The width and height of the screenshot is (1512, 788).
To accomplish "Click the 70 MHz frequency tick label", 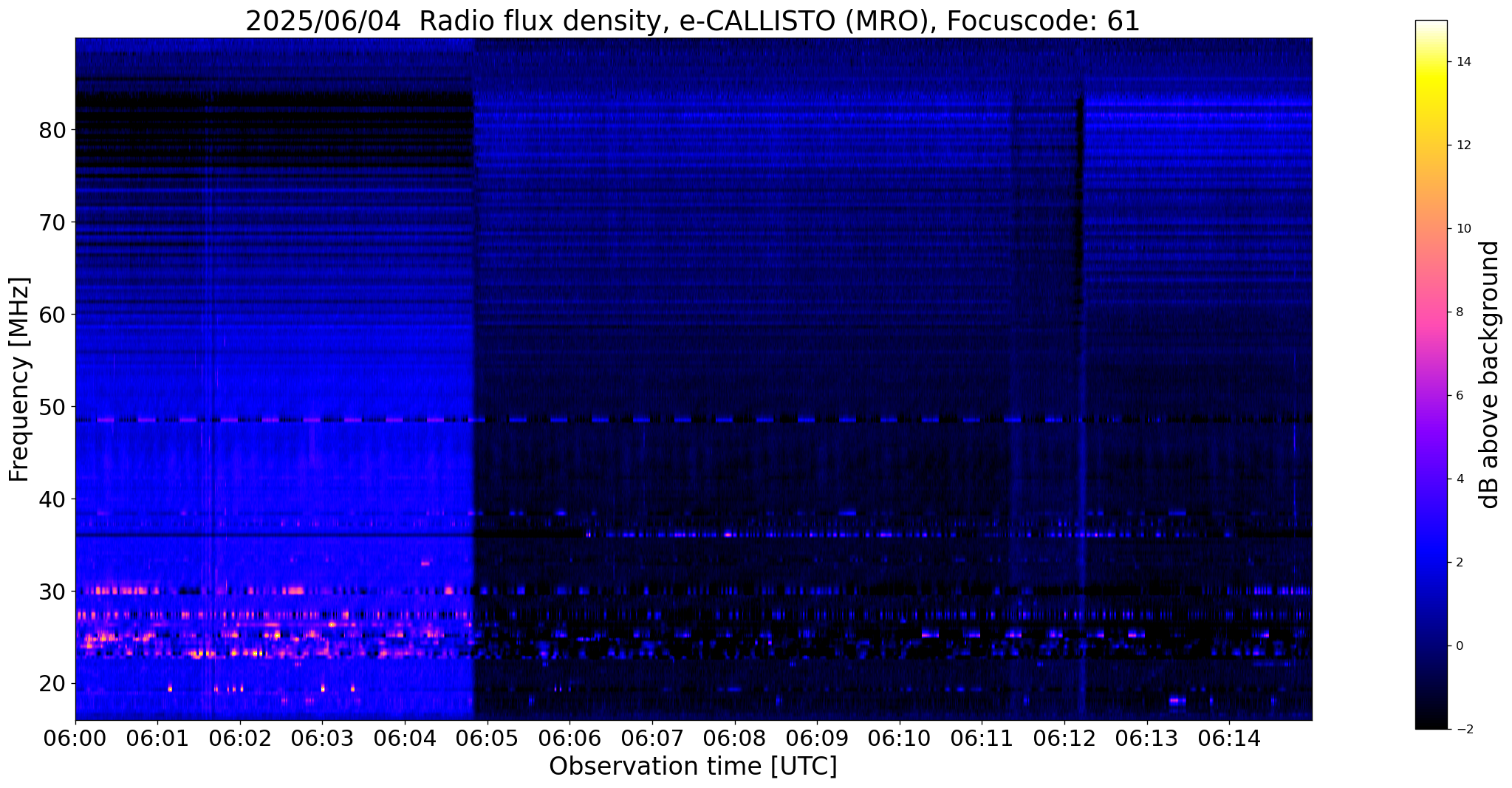I will click(x=52, y=222).
